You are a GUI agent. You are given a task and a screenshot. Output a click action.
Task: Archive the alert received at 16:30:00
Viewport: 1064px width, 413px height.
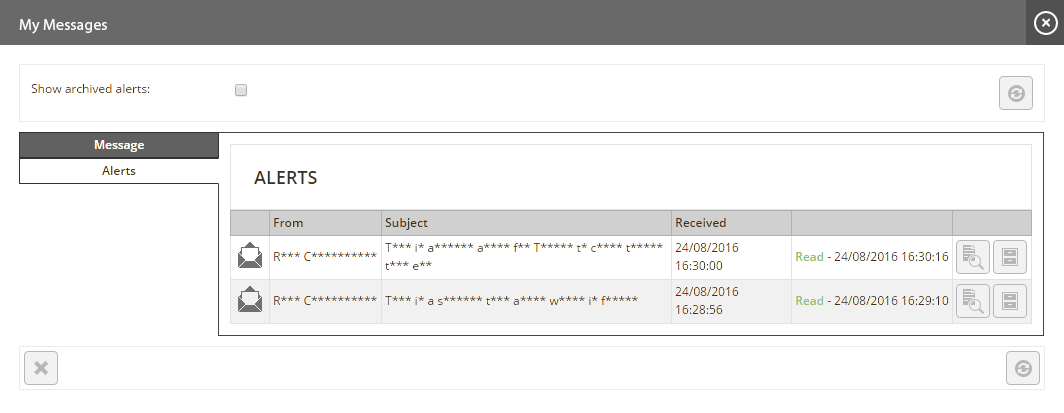coord(1010,258)
